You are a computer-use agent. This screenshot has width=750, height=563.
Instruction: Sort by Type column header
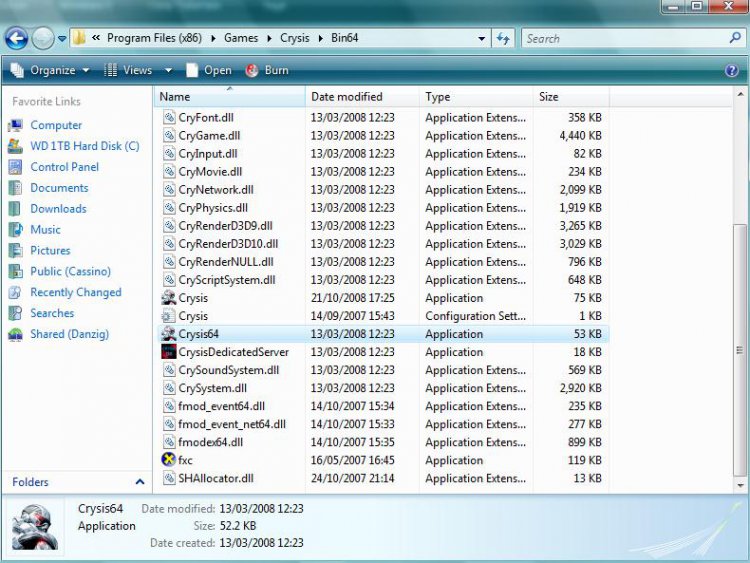point(475,97)
